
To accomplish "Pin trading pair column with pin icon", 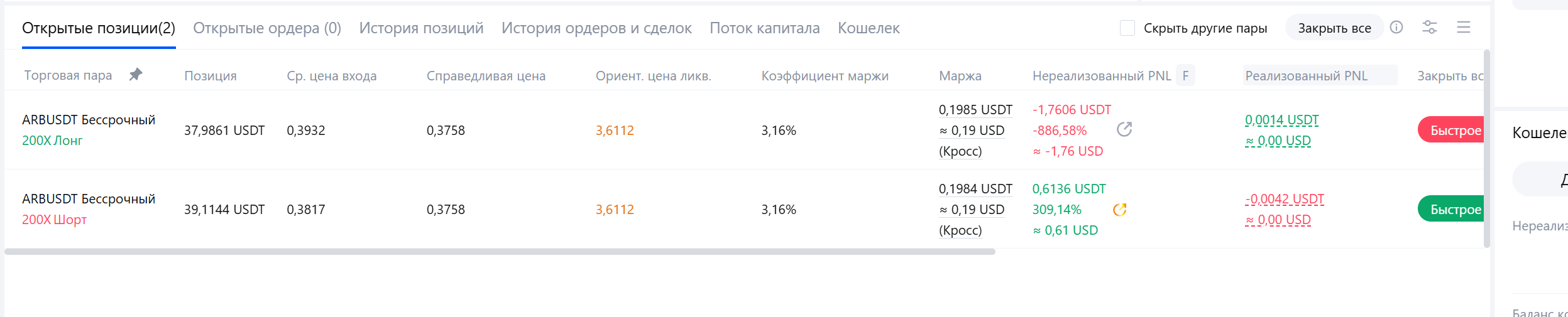I will pos(136,75).
